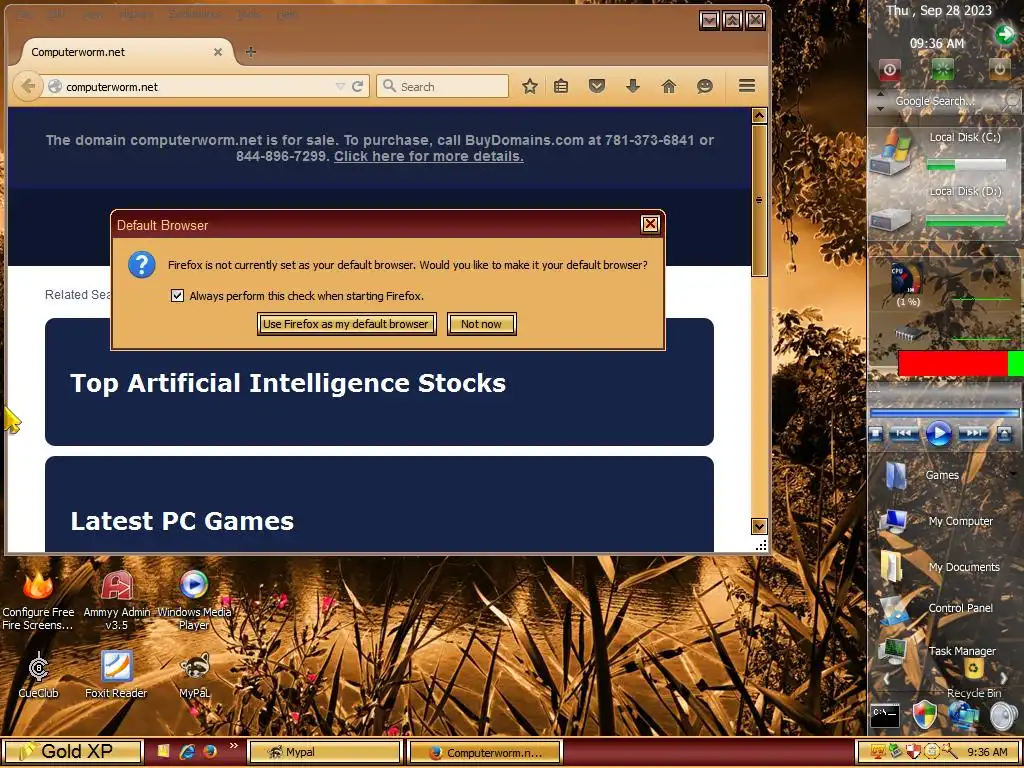This screenshot has width=1024, height=768.
Task: Go to Firefox home page icon
Action: click(x=669, y=86)
